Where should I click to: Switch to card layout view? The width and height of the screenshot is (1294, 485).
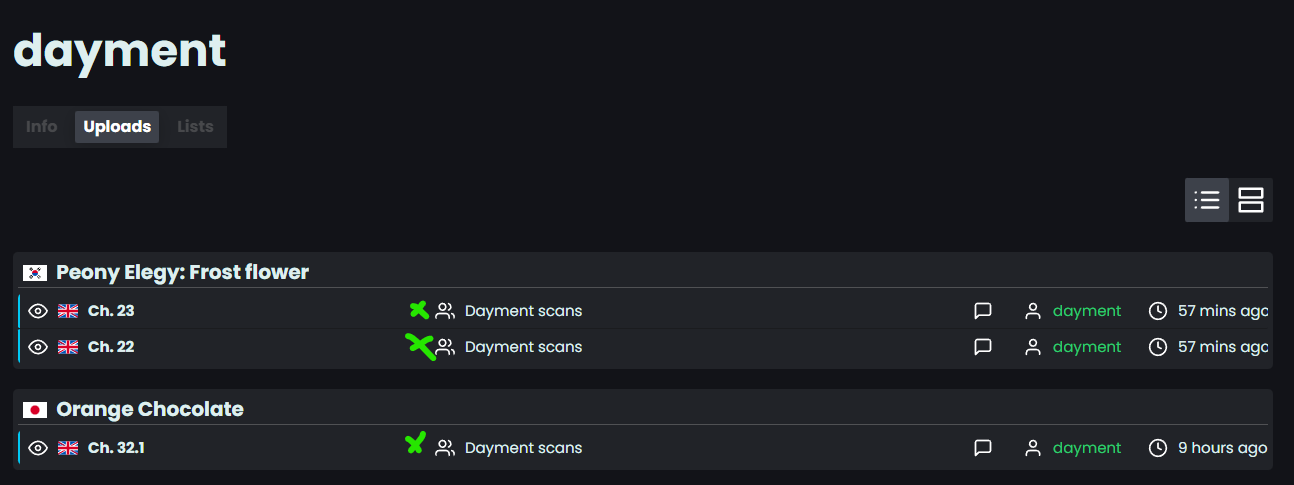pyautogui.click(x=1251, y=200)
